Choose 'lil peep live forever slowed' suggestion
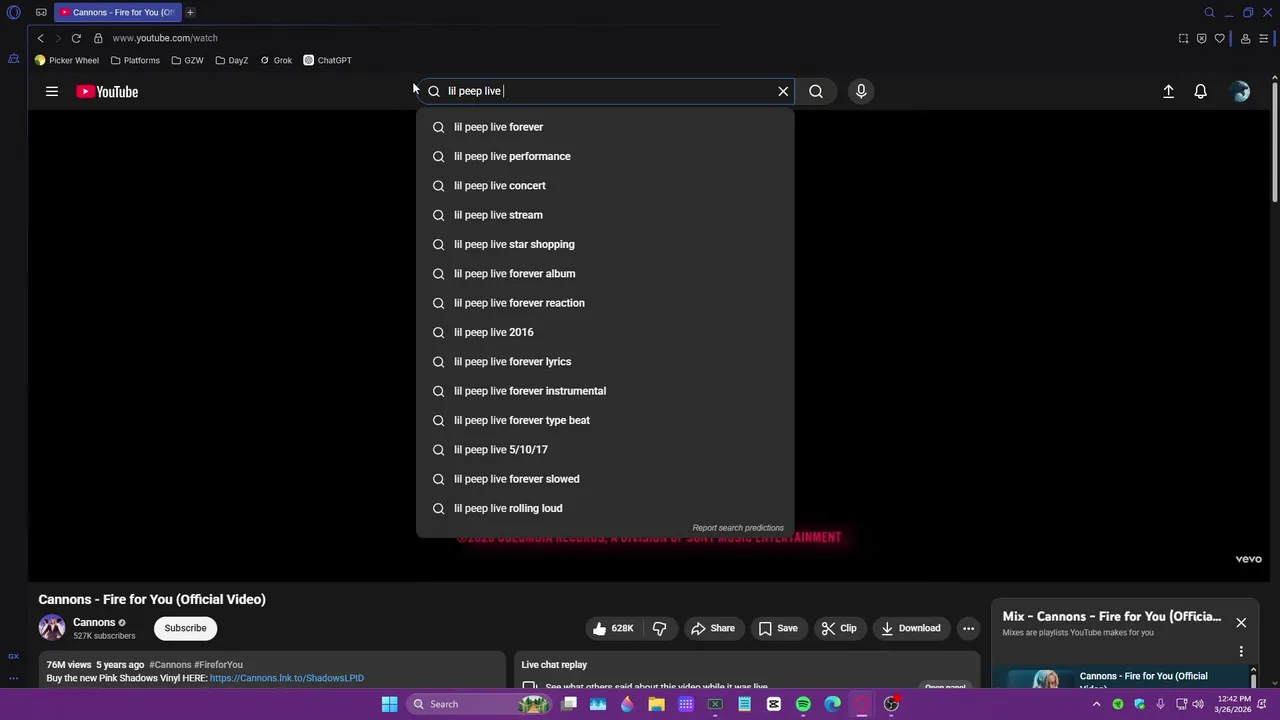This screenshot has height=720, width=1280. point(605,479)
